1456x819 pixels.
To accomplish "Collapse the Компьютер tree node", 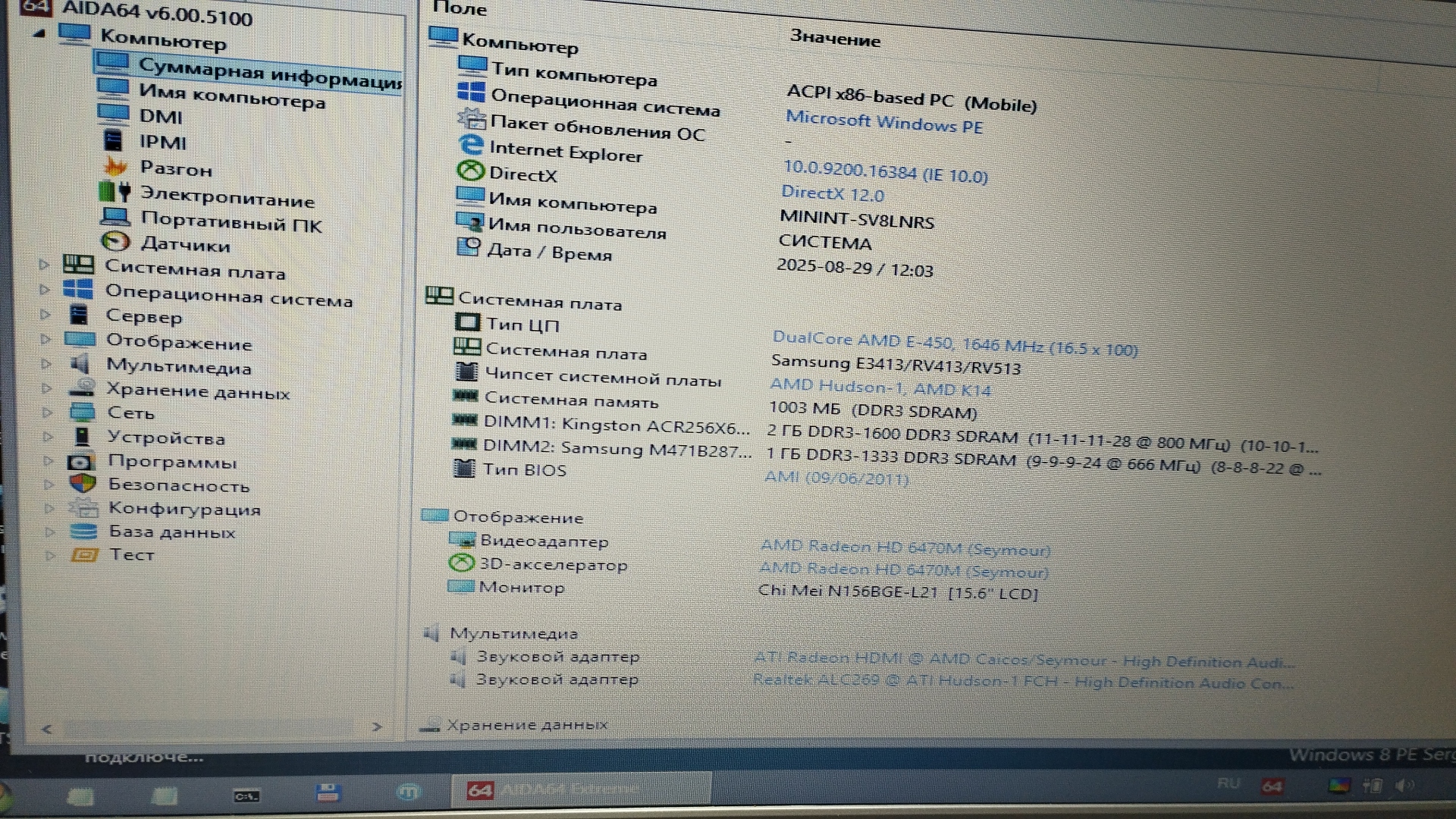I will coord(39,33).
